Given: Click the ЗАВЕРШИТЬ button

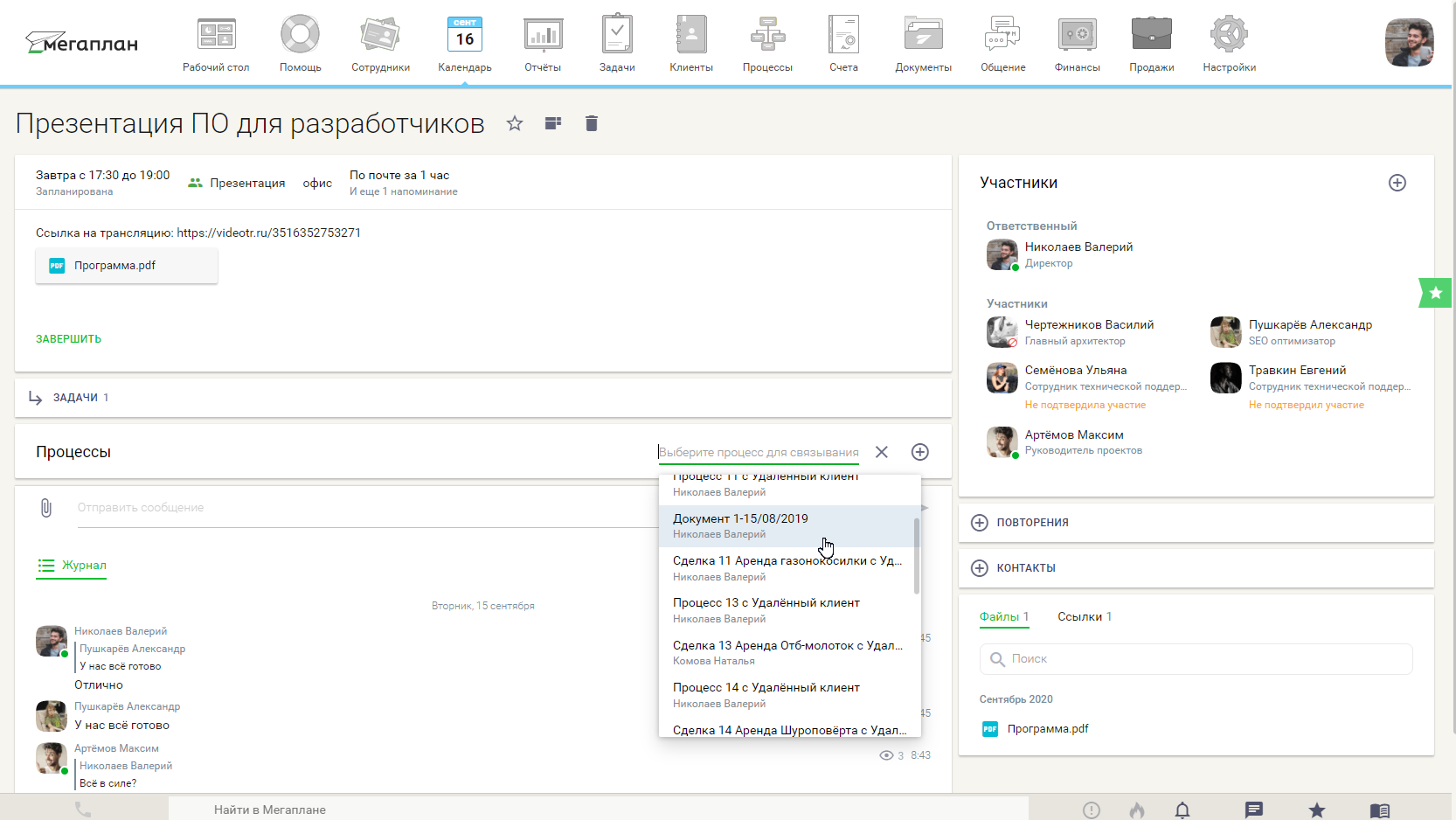Looking at the screenshot, I should (x=68, y=339).
